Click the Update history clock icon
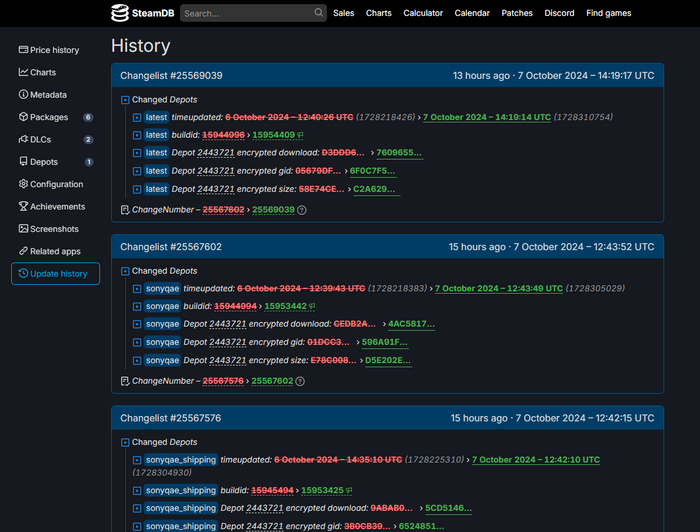 click(23, 273)
